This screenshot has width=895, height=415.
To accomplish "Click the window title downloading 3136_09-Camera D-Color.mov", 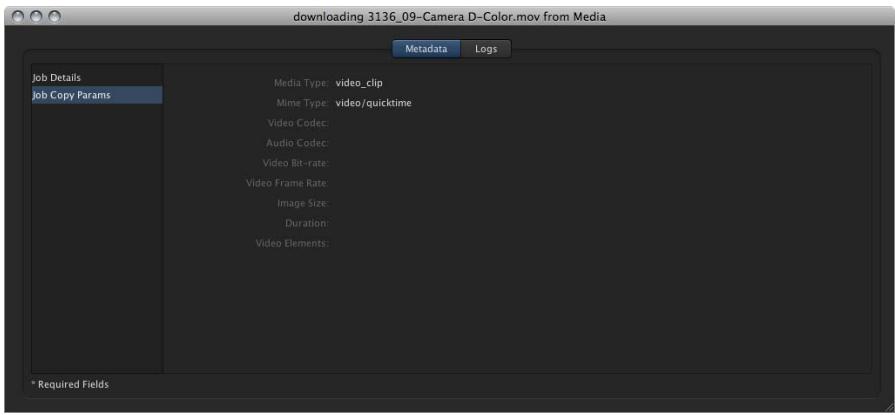I will point(449,17).
